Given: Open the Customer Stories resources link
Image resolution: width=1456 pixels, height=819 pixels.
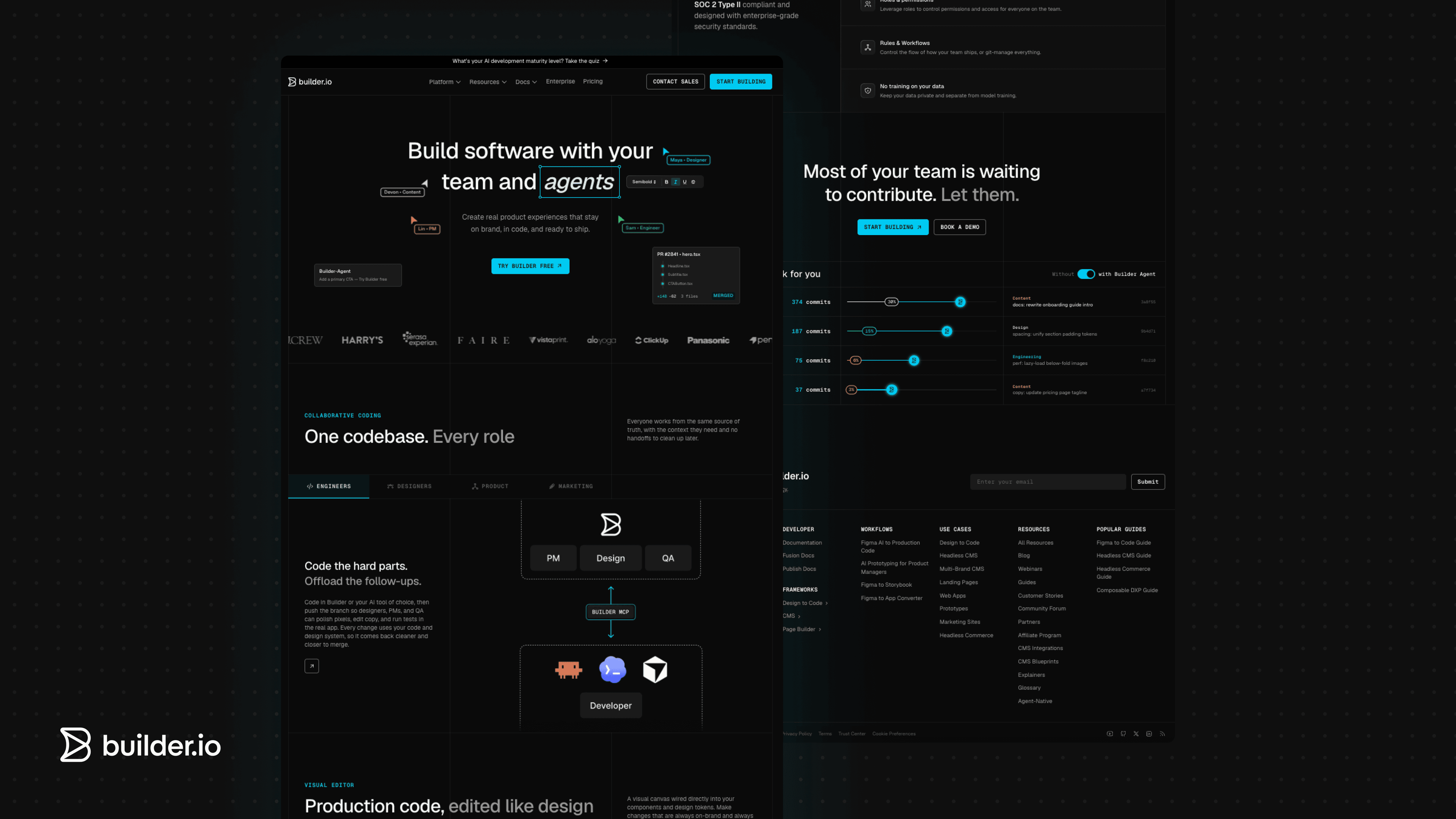Looking at the screenshot, I should pyautogui.click(x=1040, y=596).
